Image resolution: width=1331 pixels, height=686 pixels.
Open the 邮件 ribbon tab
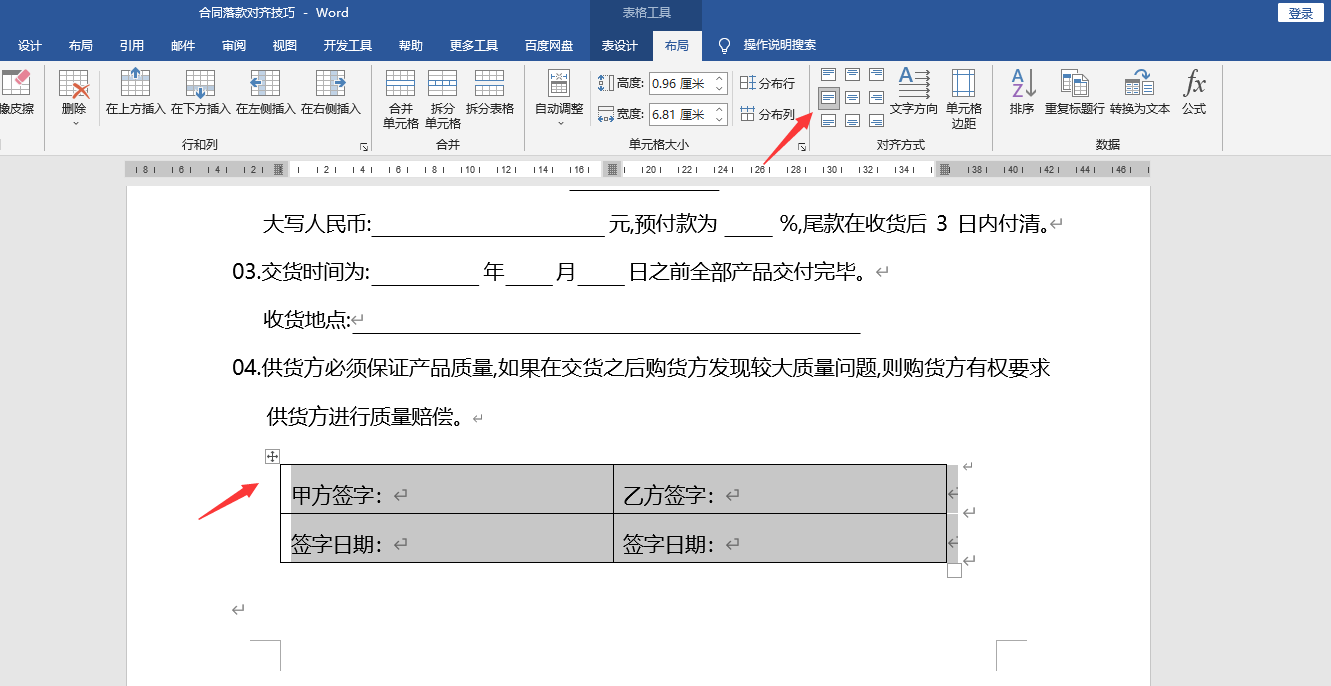click(183, 46)
